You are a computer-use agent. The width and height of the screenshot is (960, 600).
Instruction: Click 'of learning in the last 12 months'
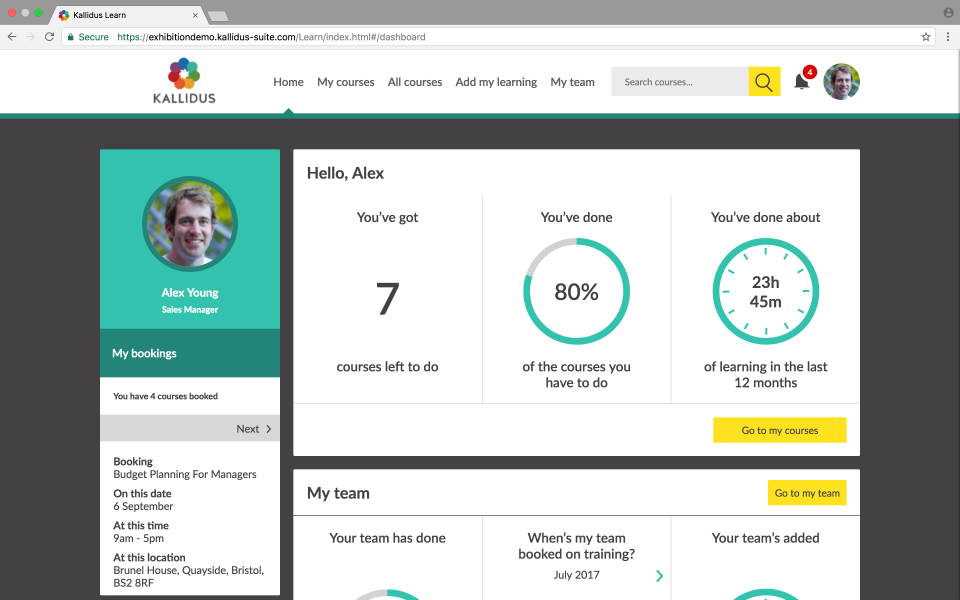pos(765,375)
